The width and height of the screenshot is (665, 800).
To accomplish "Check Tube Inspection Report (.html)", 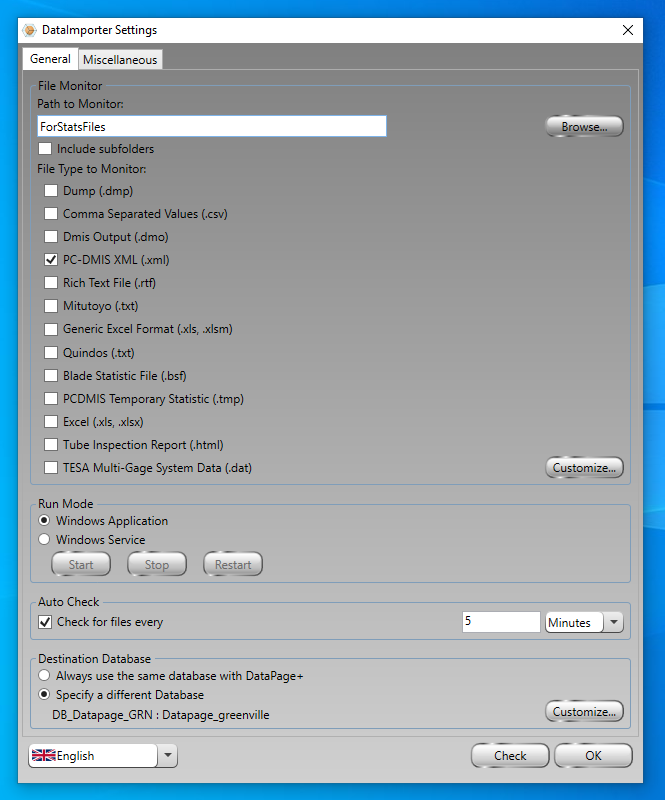I will [x=51, y=445].
